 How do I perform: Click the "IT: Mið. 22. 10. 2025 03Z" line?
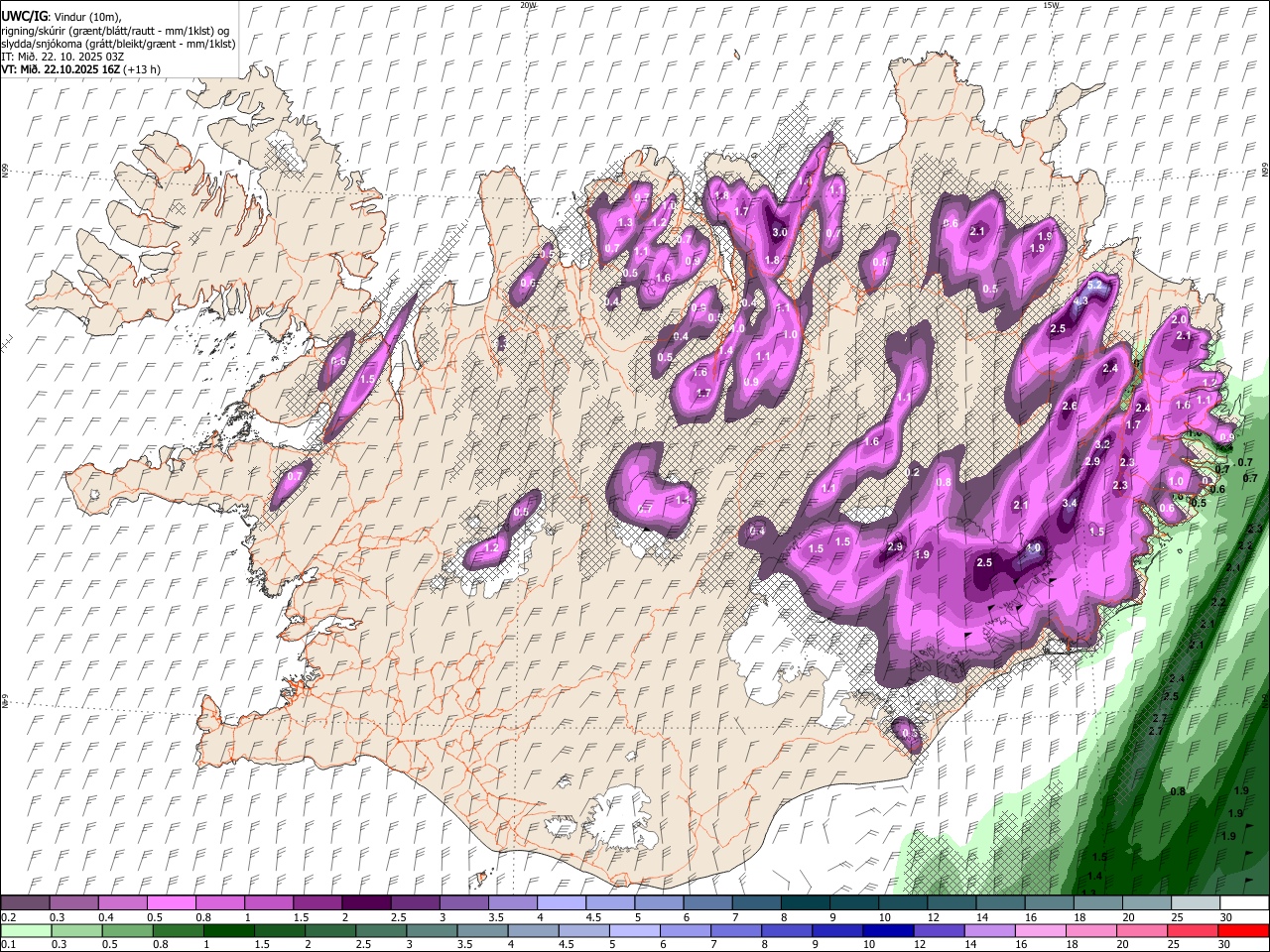pyautogui.click(x=63, y=57)
